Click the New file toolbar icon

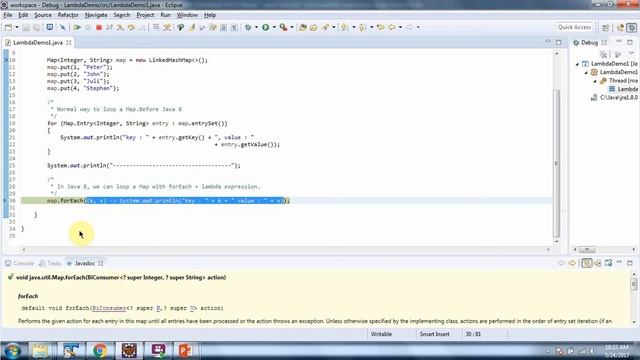8,27
